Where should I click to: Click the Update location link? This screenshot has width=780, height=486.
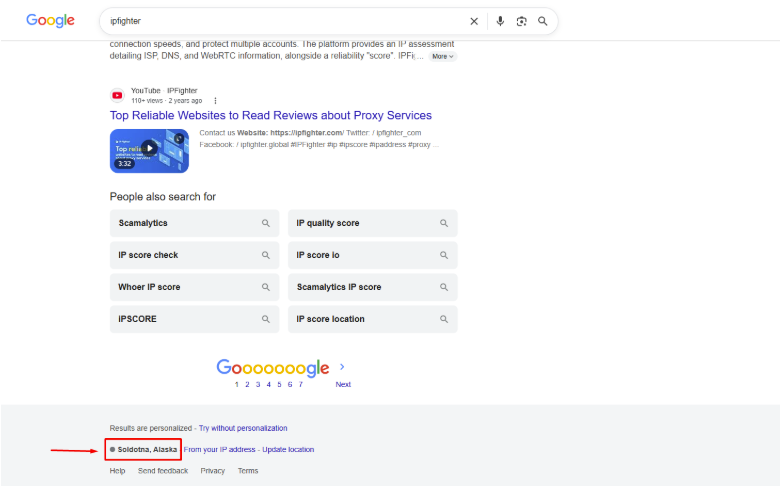click(288, 449)
